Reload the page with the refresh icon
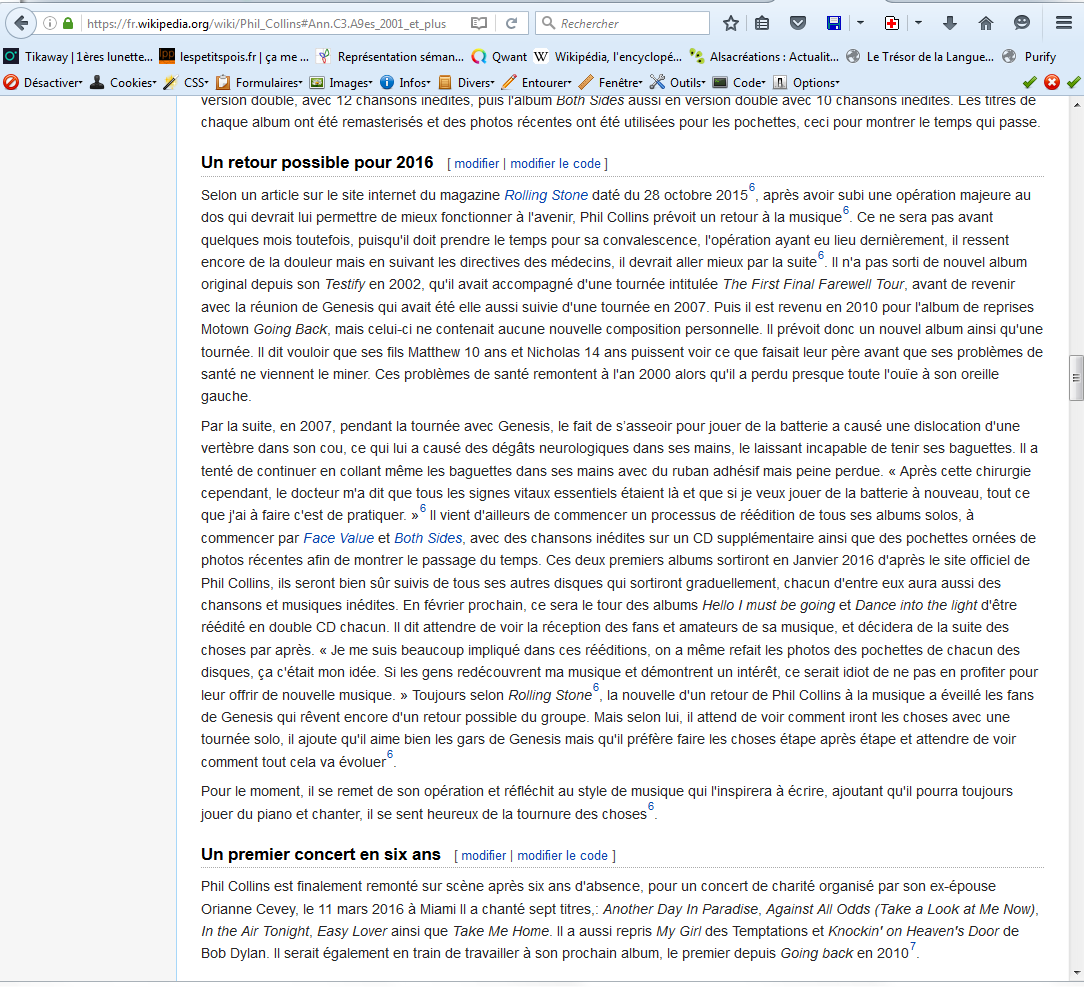The height and width of the screenshot is (987, 1084). coord(511,23)
